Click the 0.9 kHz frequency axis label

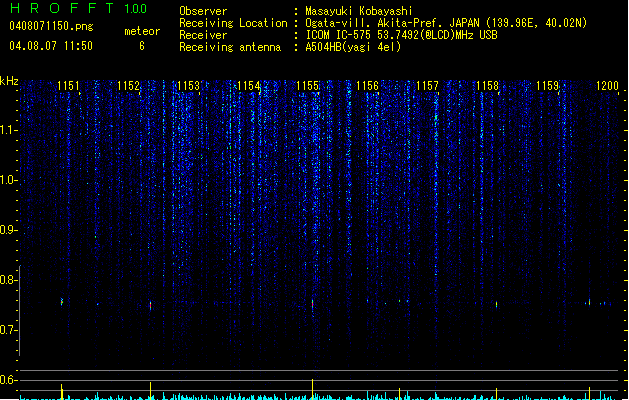click(8, 230)
